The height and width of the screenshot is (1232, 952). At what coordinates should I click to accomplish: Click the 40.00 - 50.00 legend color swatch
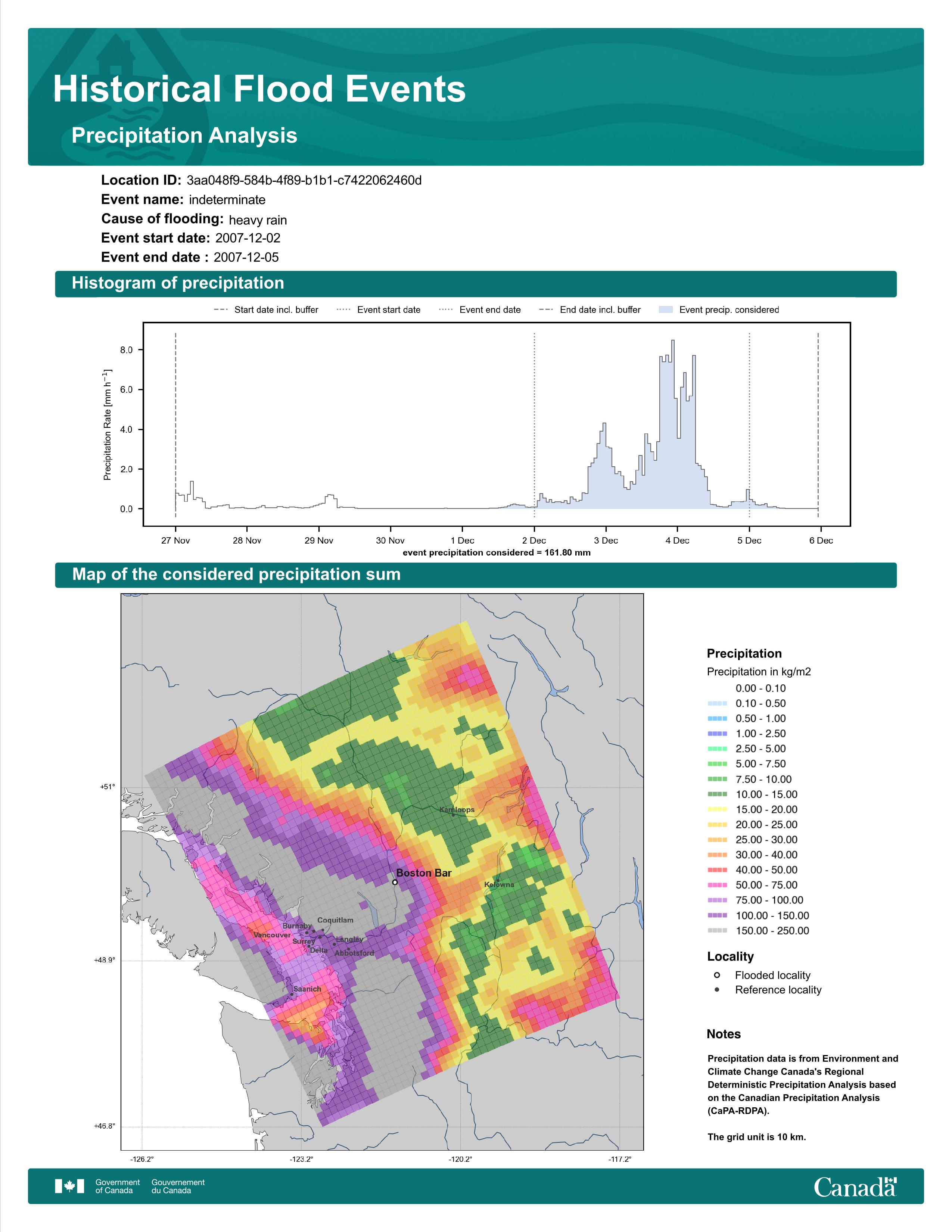point(718,870)
